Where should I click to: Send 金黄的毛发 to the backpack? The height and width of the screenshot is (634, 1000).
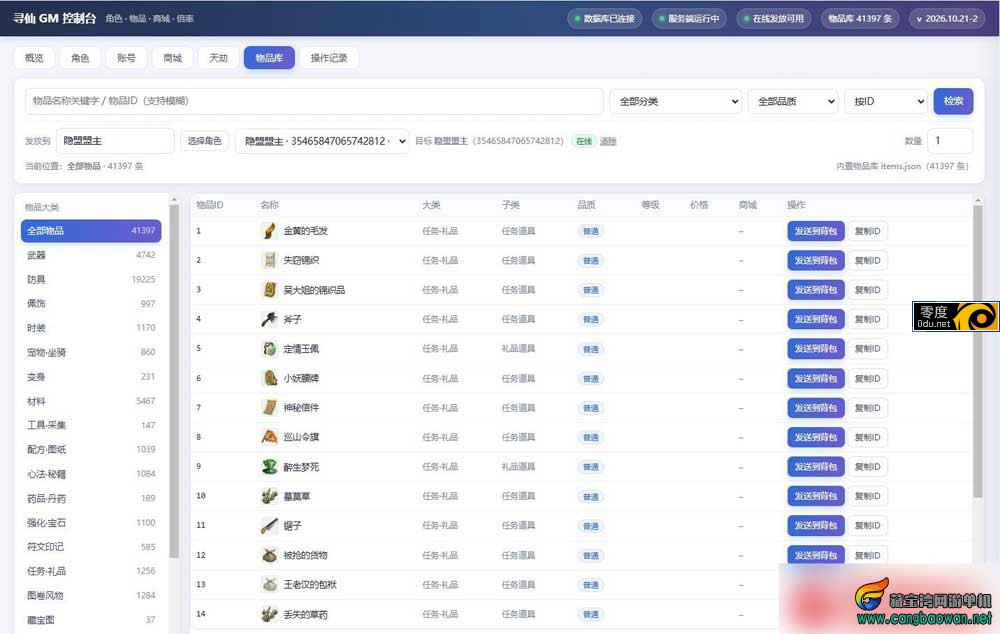(816, 231)
